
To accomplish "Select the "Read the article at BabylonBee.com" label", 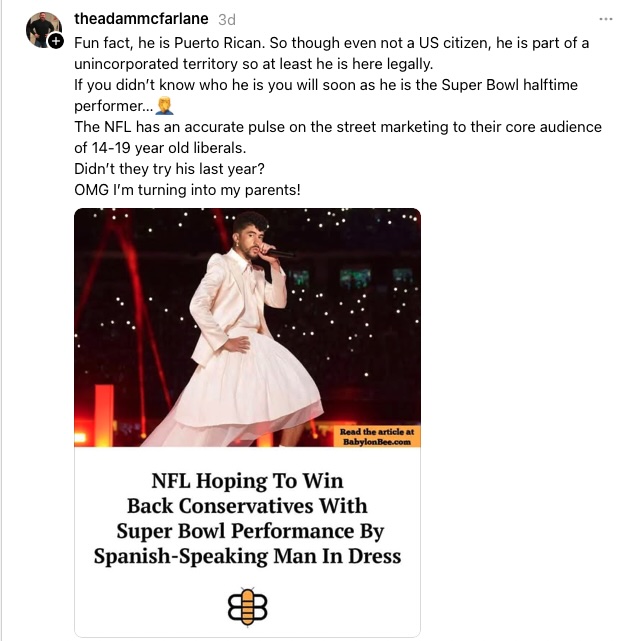I will [x=377, y=435].
